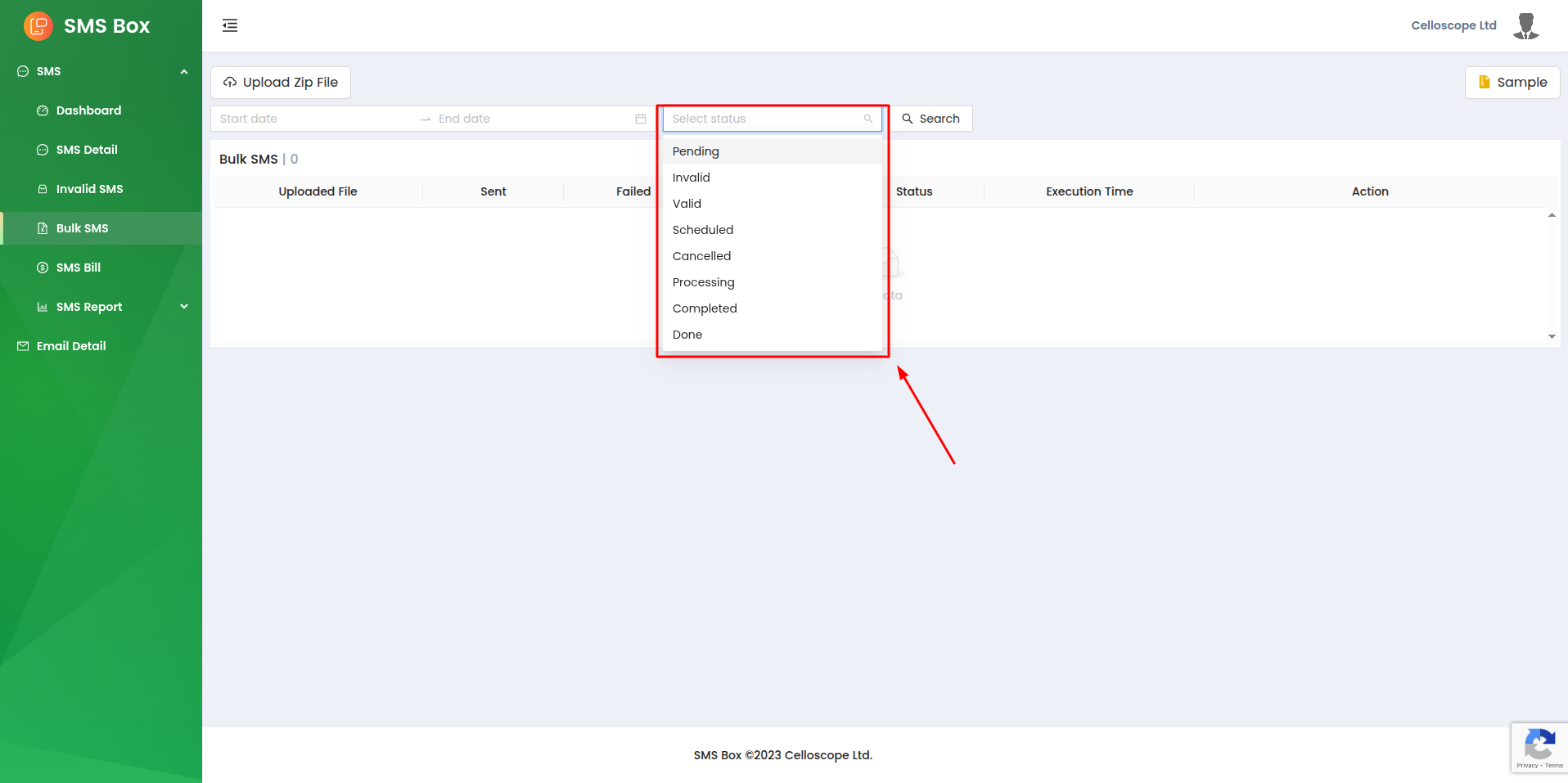Click the user avatar icon

coord(1525,26)
